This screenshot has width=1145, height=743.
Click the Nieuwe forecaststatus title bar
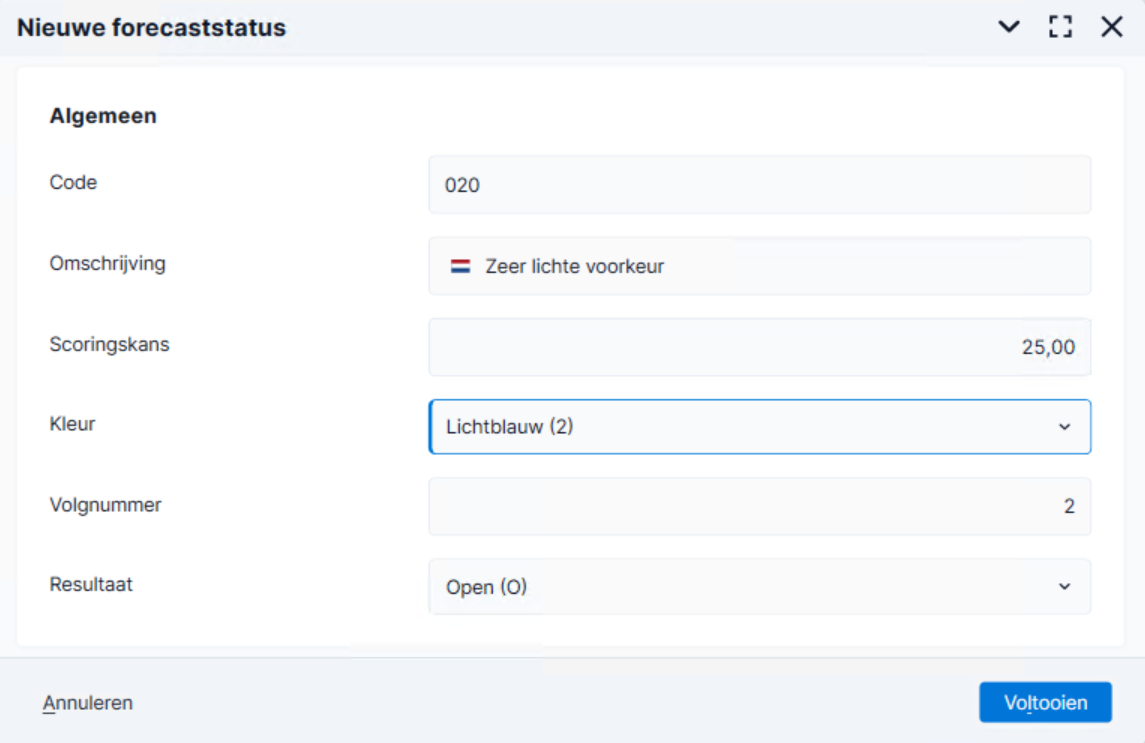[x=151, y=27]
